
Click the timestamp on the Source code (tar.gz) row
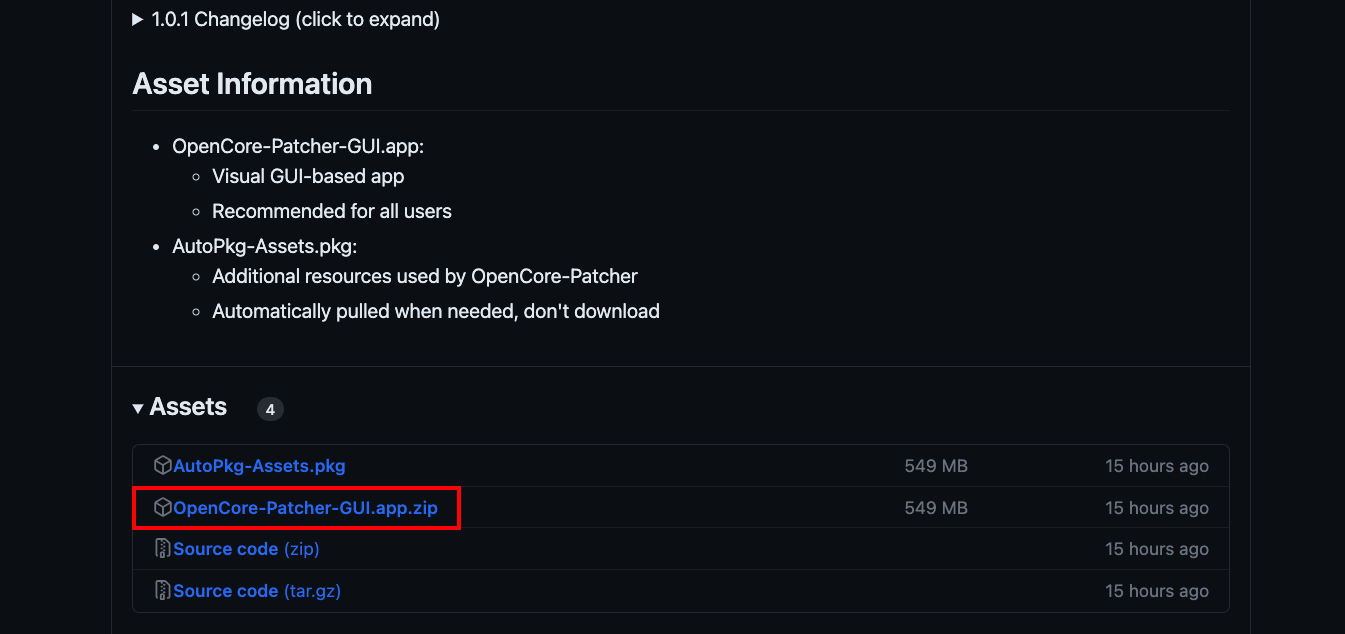[1156, 591]
